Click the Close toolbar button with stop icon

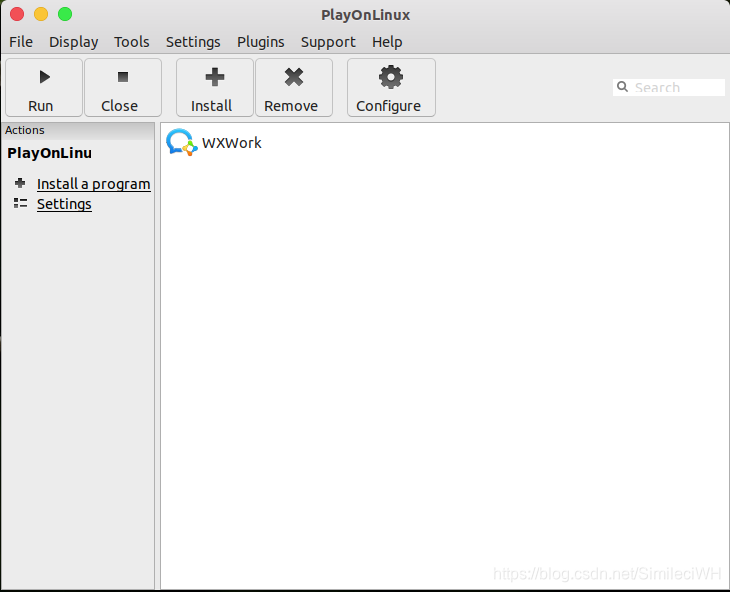(123, 87)
